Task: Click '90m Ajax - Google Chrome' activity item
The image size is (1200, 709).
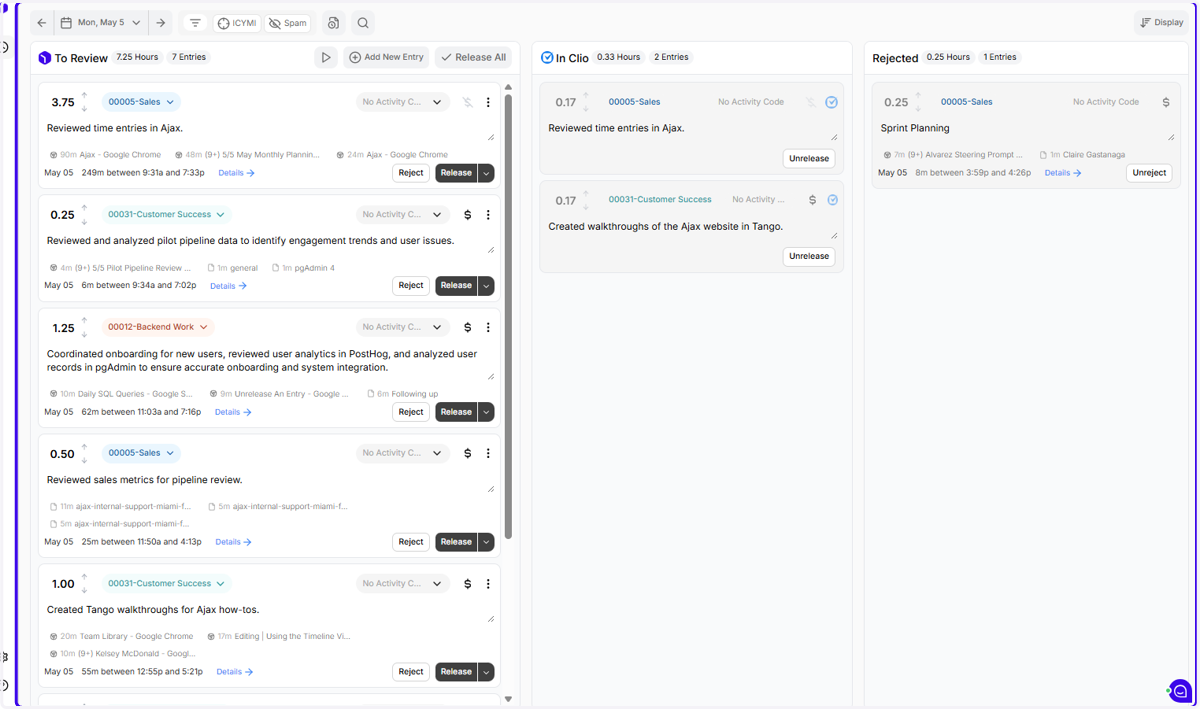Action: point(105,155)
